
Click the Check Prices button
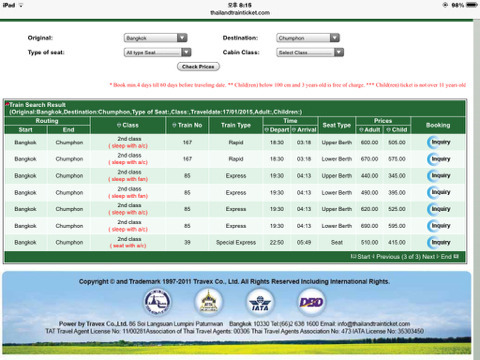[x=198, y=67]
